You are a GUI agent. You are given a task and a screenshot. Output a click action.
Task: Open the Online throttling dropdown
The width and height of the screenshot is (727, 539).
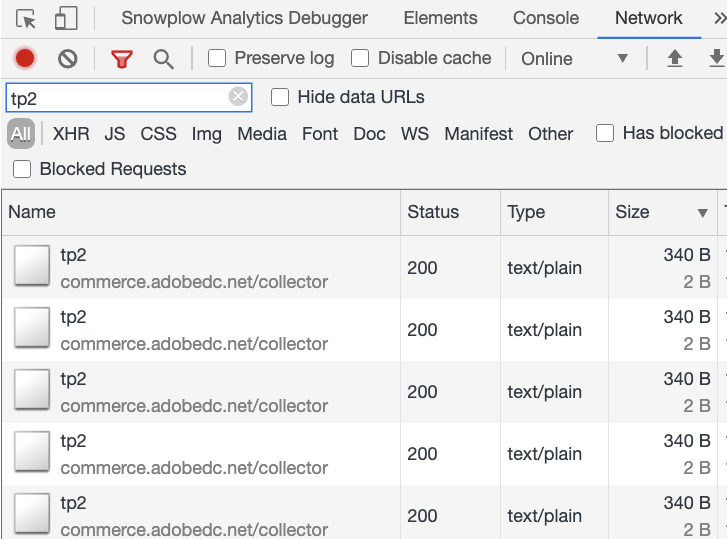[575, 59]
